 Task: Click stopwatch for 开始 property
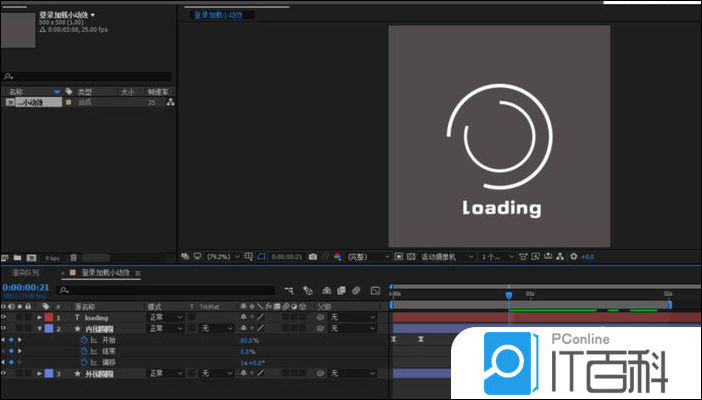click(x=84, y=340)
